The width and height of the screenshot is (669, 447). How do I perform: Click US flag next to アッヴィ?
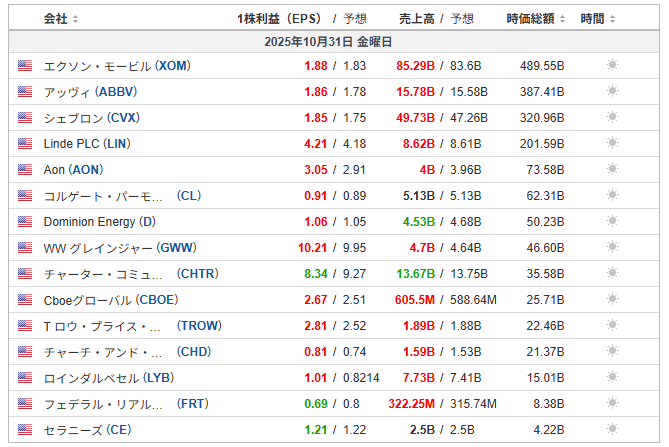coord(25,91)
